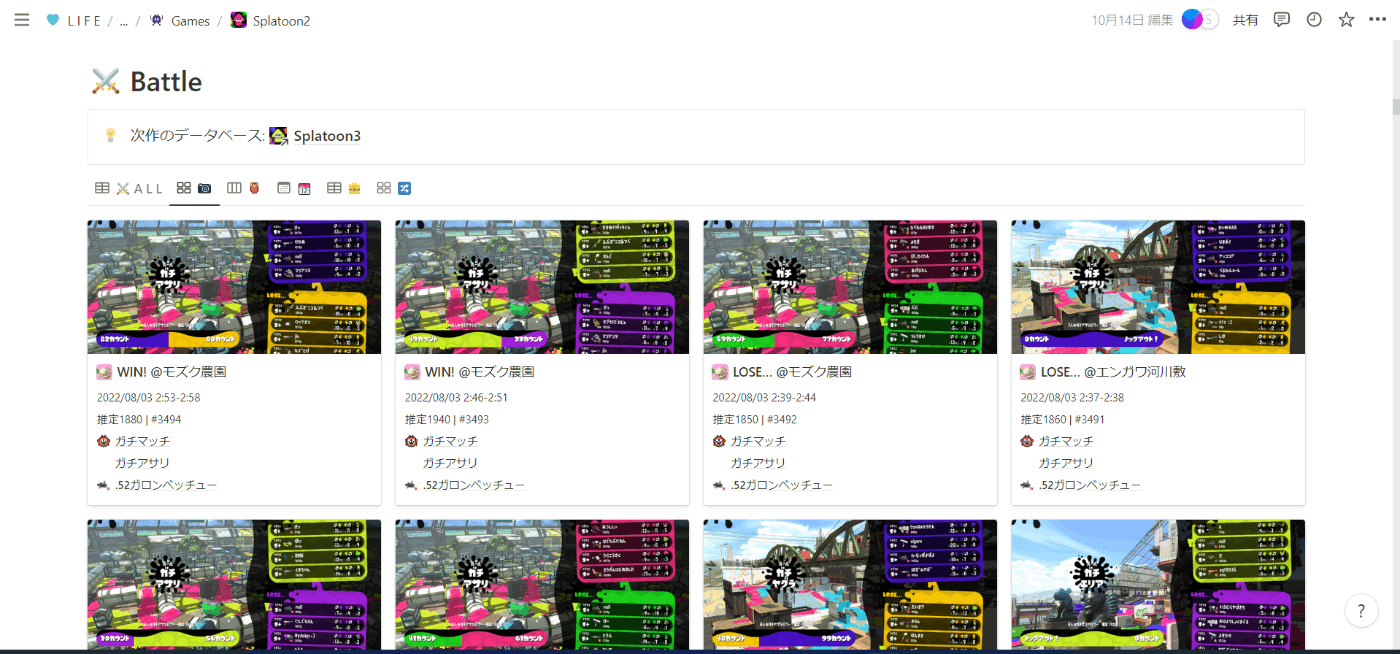The height and width of the screenshot is (654, 1400).
Task: Click the ガチマッチ mode icon in card #3494
Action: pyautogui.click(x=103, y=441)
